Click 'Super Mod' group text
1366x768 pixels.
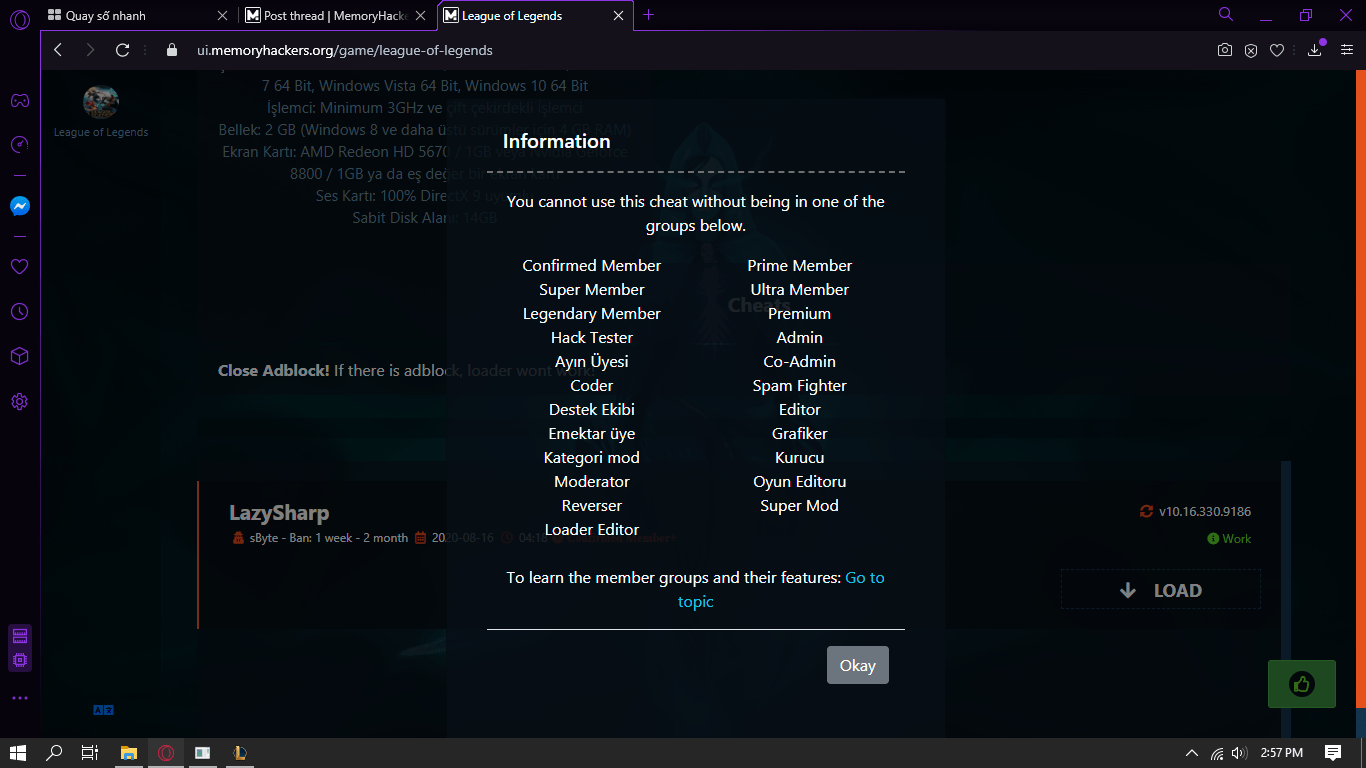(x=800, y=506)
